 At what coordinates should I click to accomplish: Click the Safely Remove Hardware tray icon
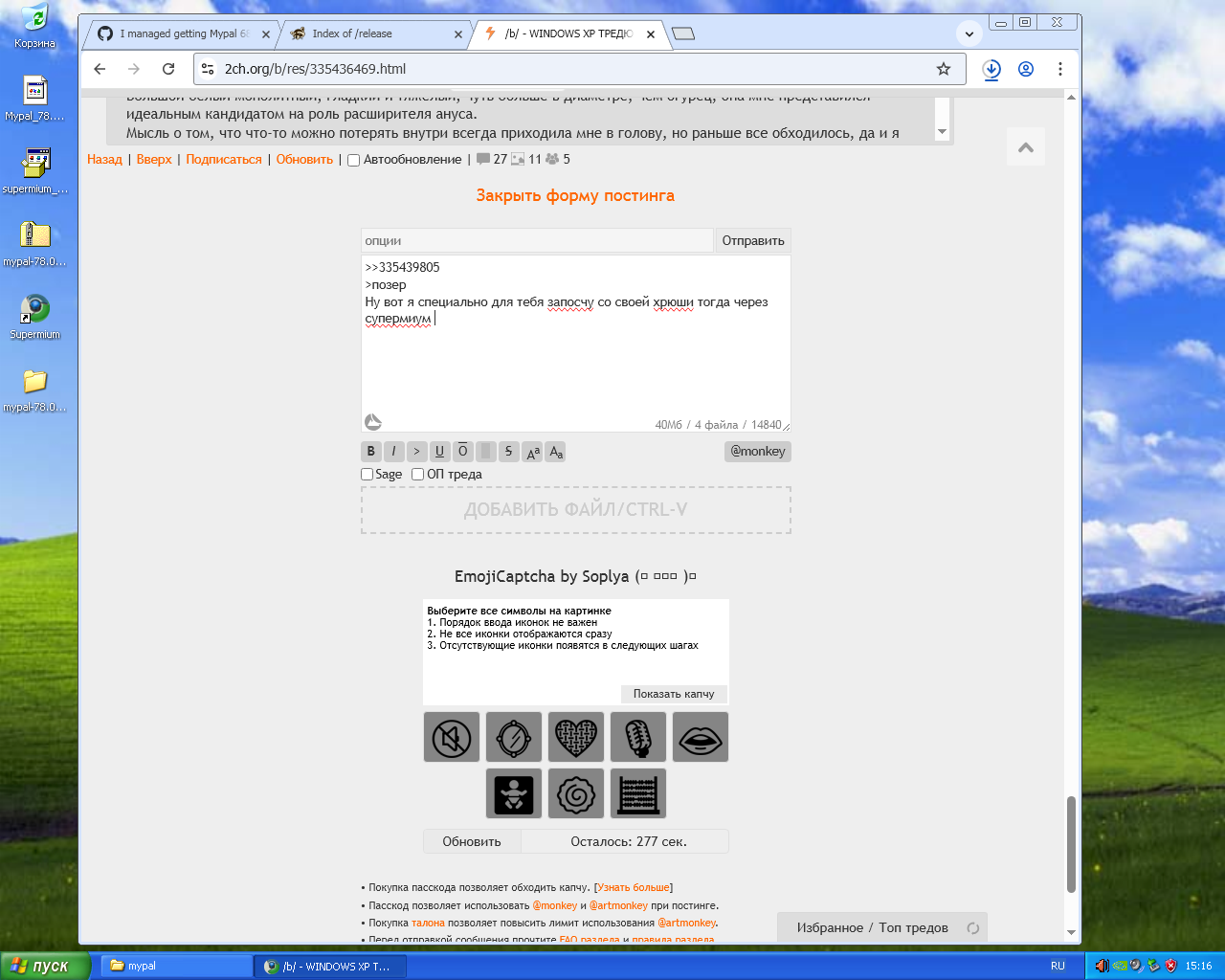pos(1153,966)
